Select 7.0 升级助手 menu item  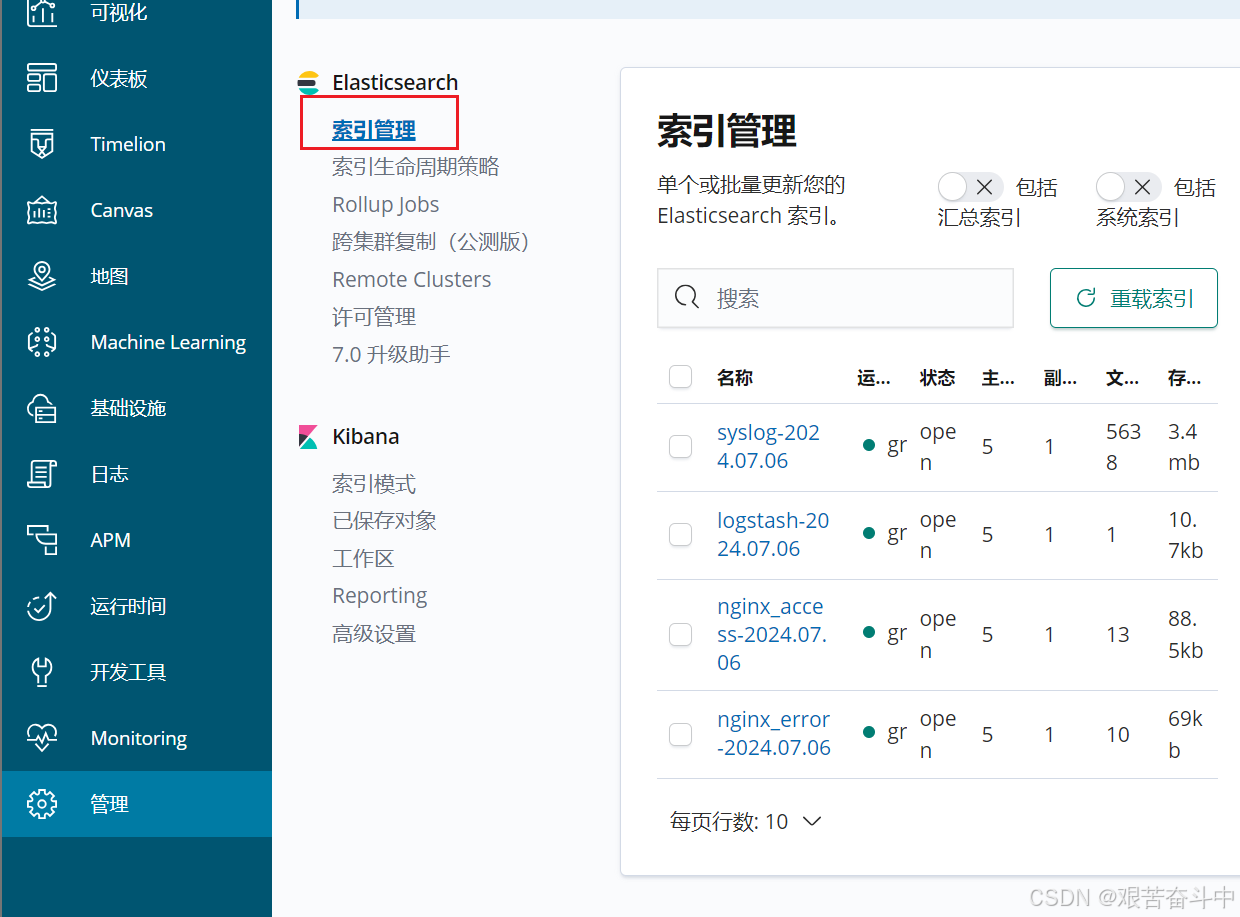(x=391, y=355)
